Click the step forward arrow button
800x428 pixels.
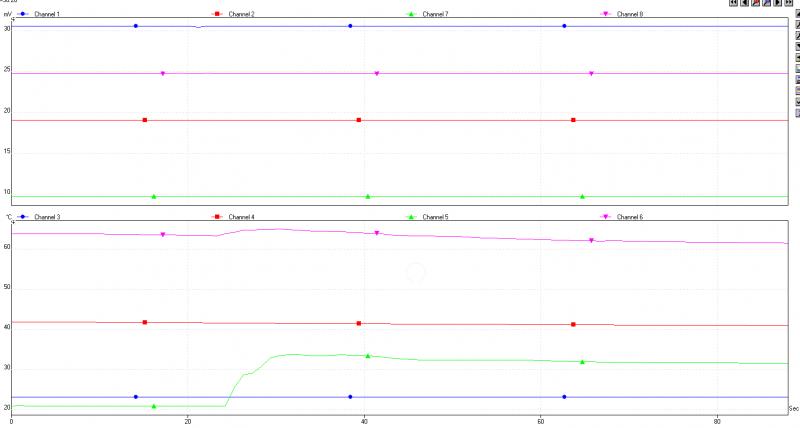[x=777, y=4]
